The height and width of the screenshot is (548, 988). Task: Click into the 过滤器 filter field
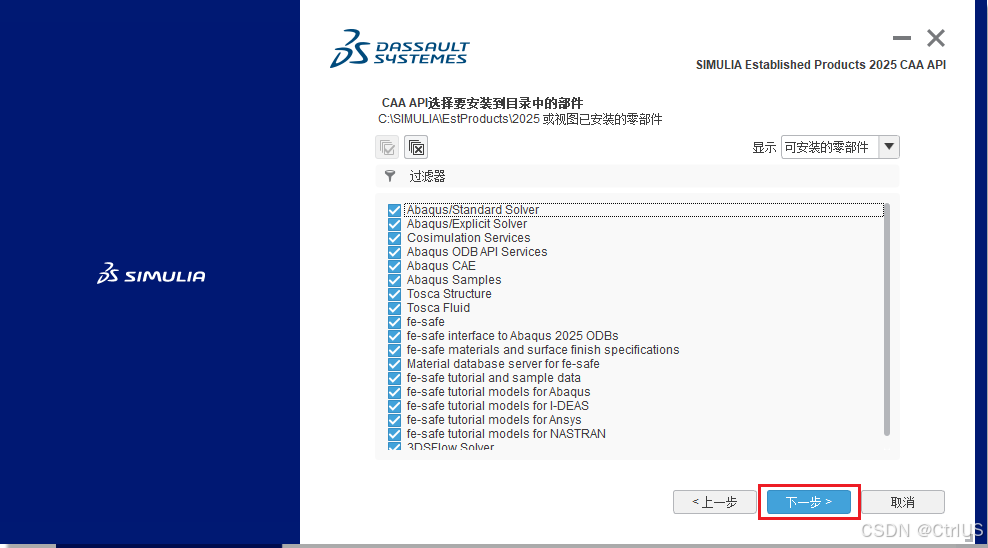coord(637,176)
